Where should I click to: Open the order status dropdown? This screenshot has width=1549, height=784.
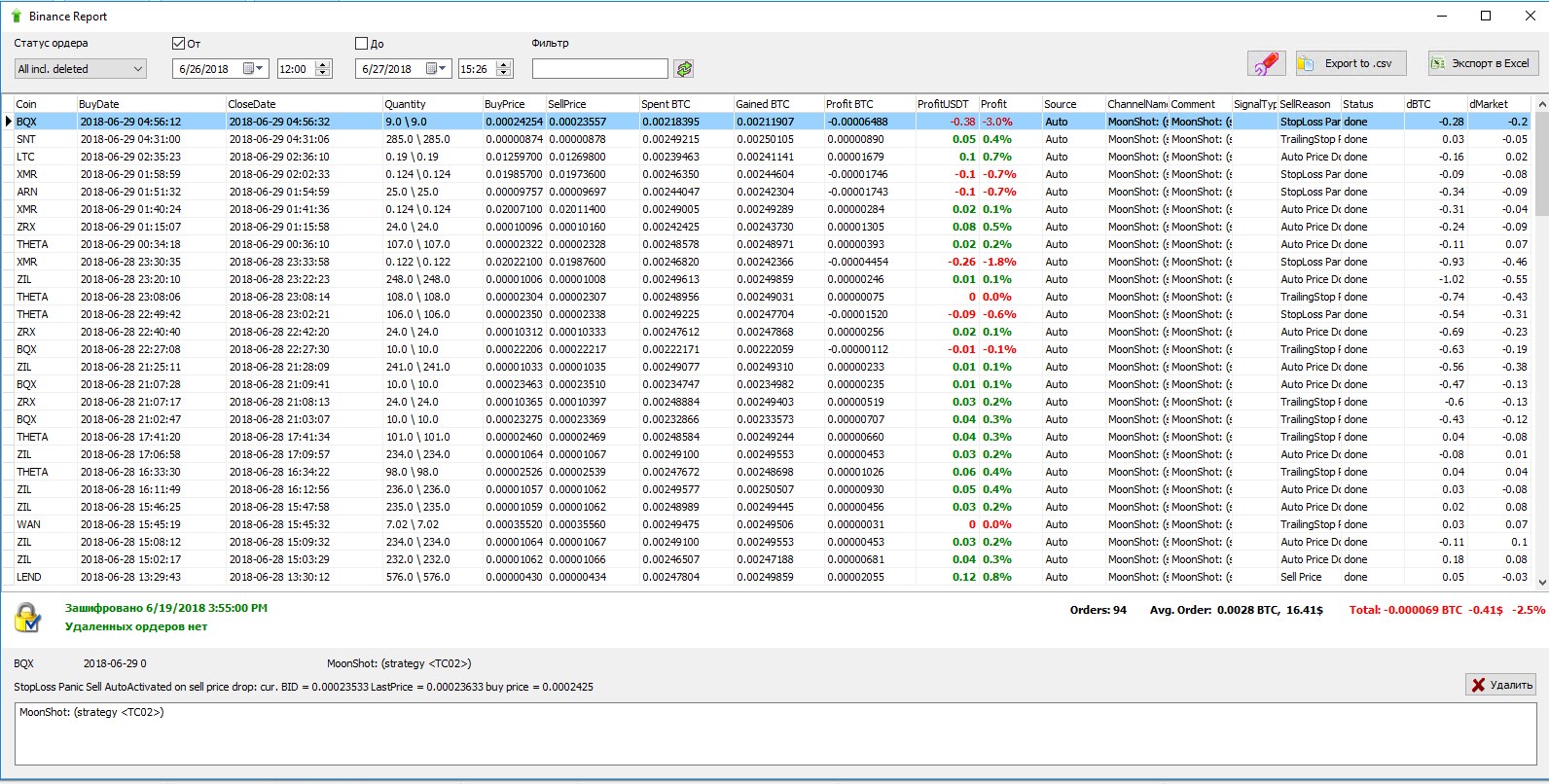[x=137, y=69]
